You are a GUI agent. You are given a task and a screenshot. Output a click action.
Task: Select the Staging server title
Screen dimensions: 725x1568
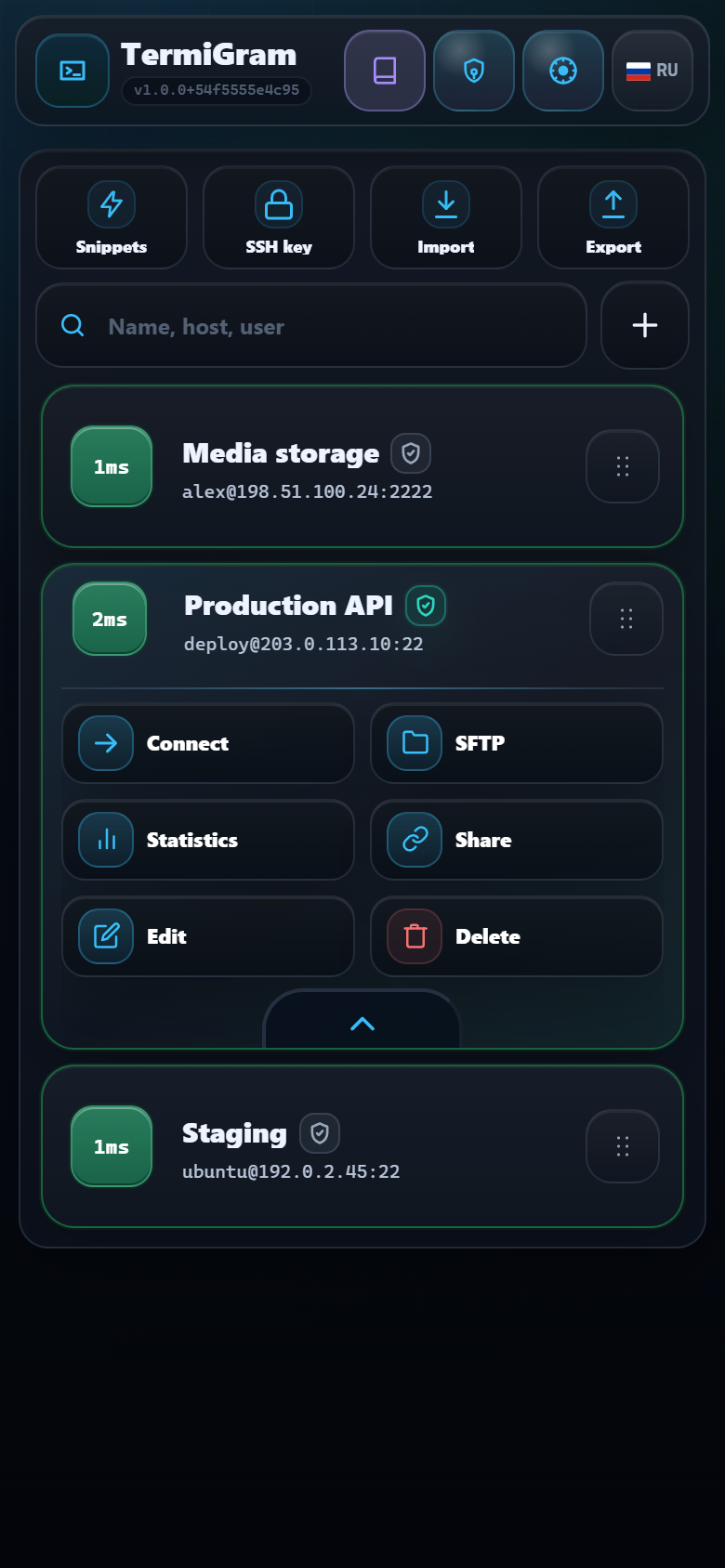(234, 1133)
